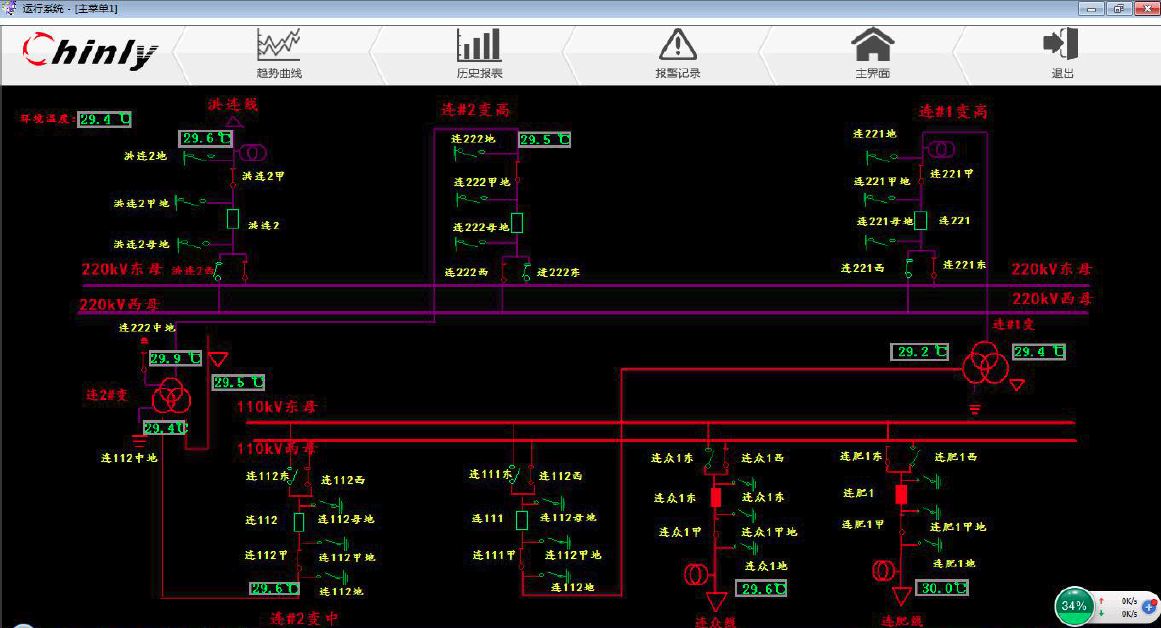Screen dimensions: 1161x628
Task: Open the 报警记录 warning triangle icon
Action: point(677,44)
